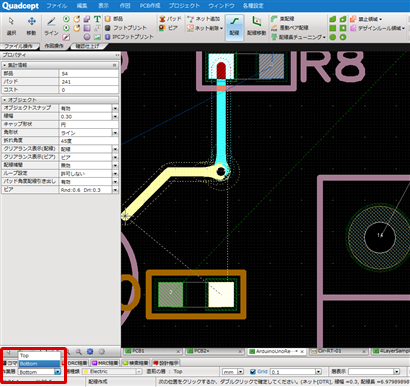The height and width of the screenshot is (387, 410).
Task: Open the Grid 0.1 value dropdown
Action: (x=319, y=372)
